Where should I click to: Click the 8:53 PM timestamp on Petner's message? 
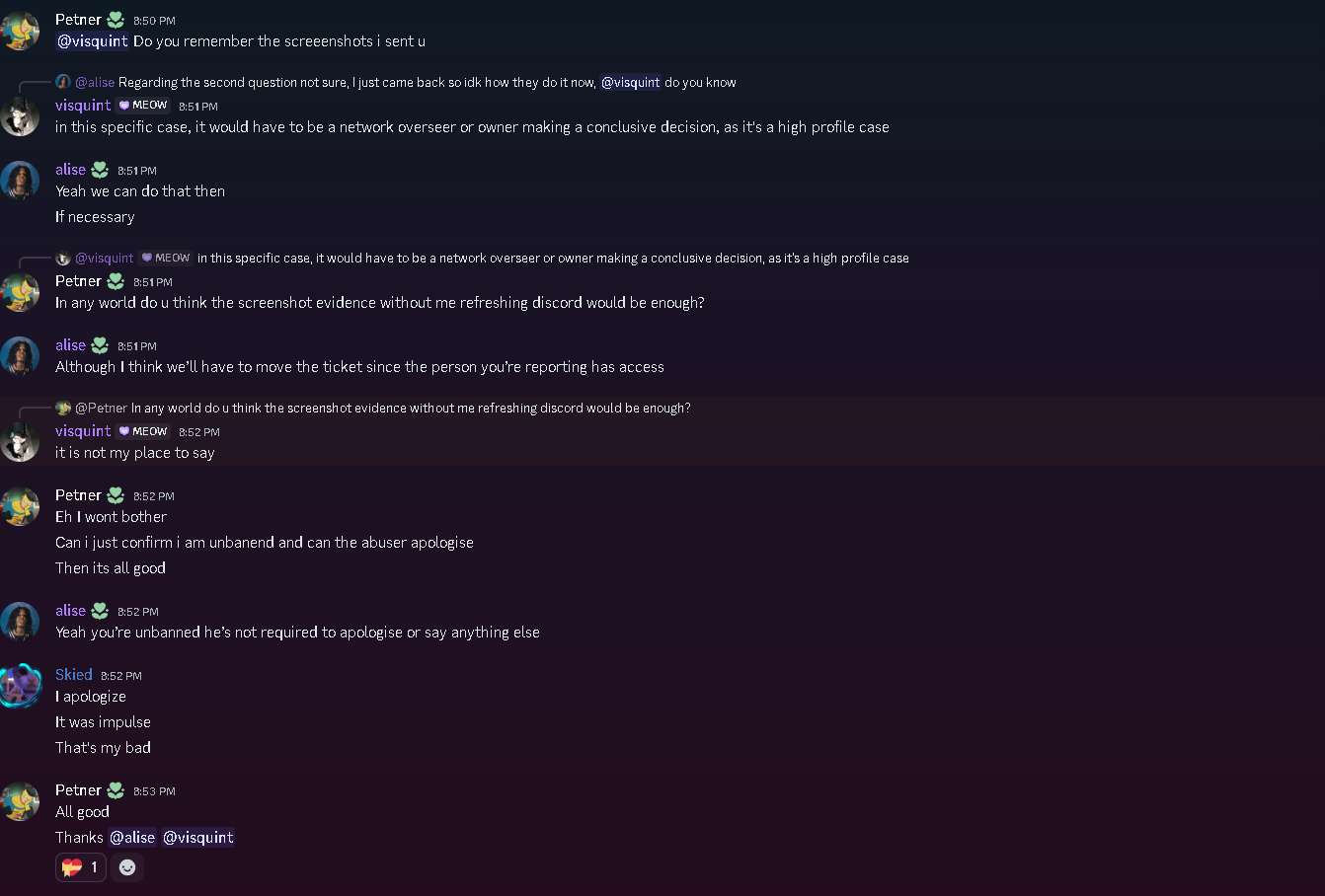(x=154, y=791)
